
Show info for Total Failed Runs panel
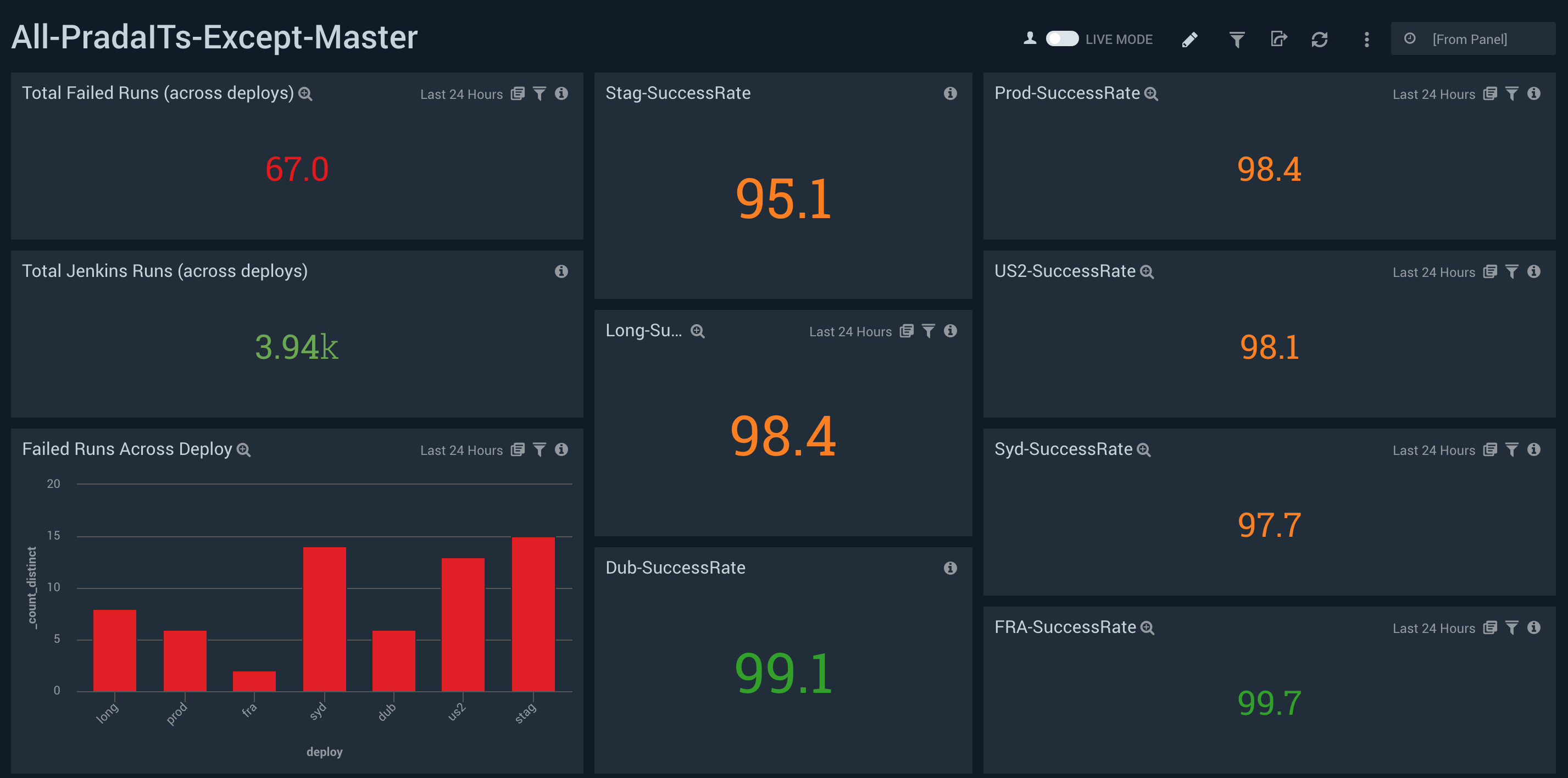[x=561, y=94]
